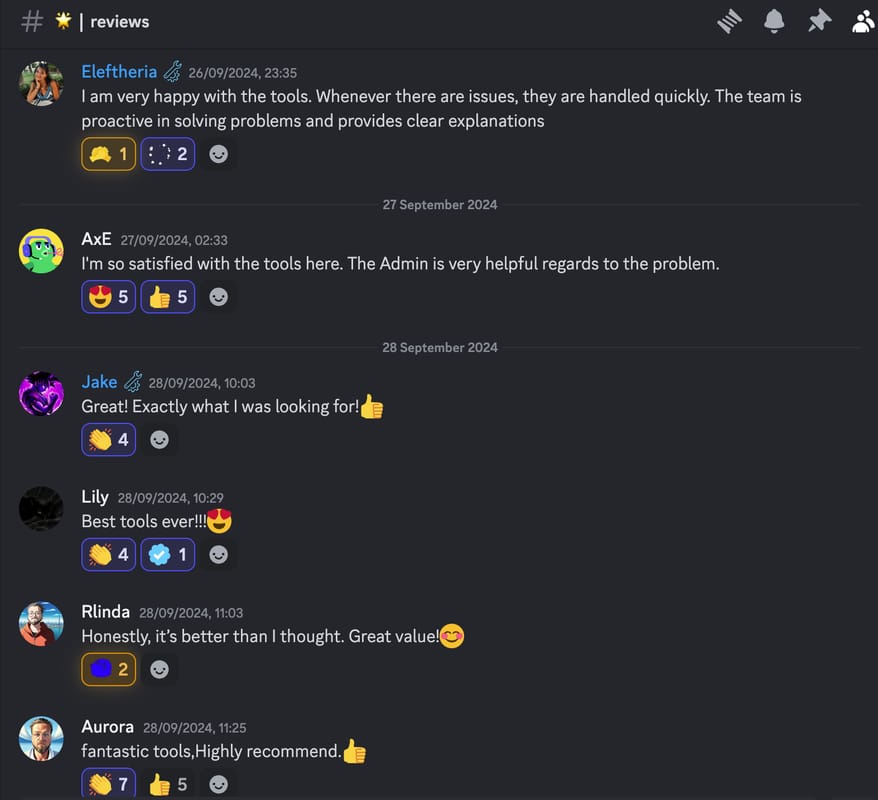The height and width of the screenshot is (800, 878).
Task: Add a reaction to Jake's message
Action: click(159, 439)
